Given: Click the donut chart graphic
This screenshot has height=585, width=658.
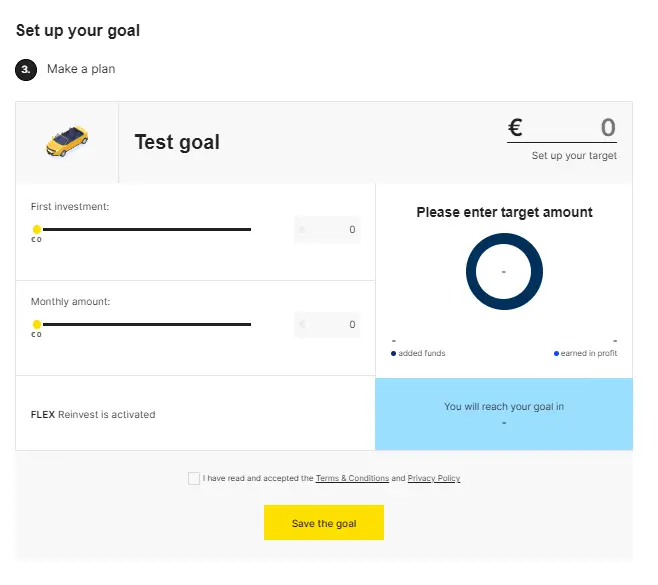Looking at the screenshot, I should click(504, 272).
